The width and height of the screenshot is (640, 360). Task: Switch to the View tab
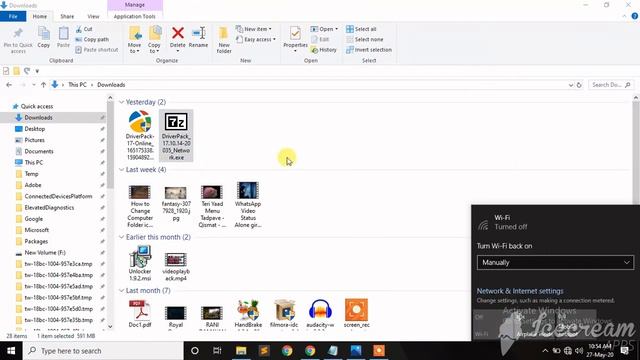(x=93, y=16)
